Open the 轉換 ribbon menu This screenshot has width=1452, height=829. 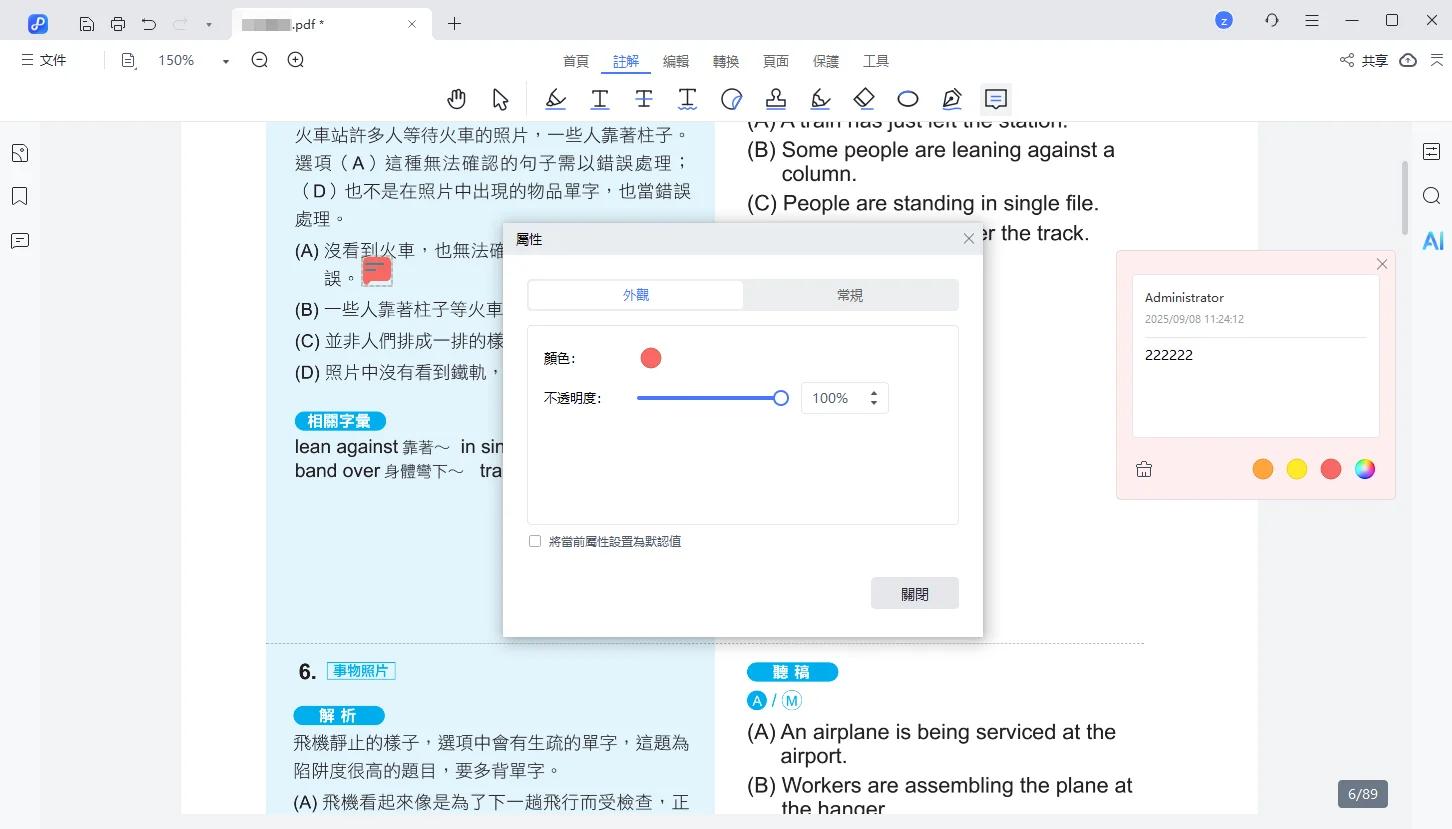tap(725, 61)
